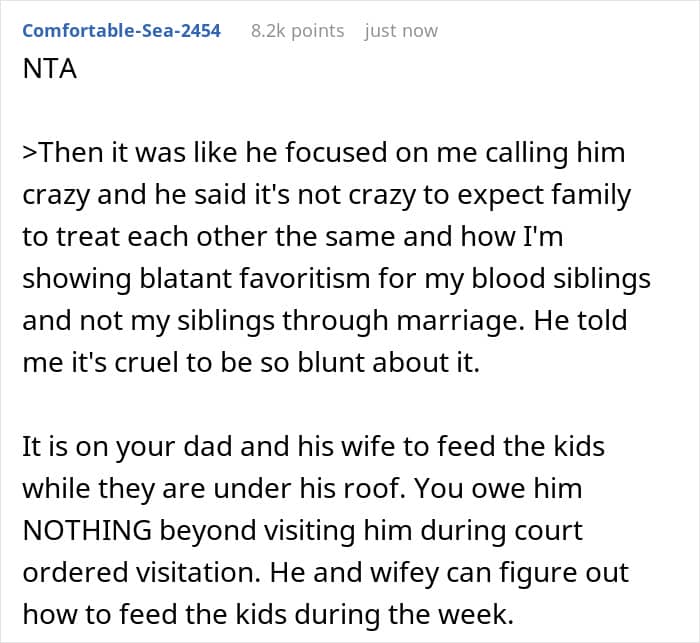
Task: Click the ">" quote marker before "Then"
Action: click(30, 154)
